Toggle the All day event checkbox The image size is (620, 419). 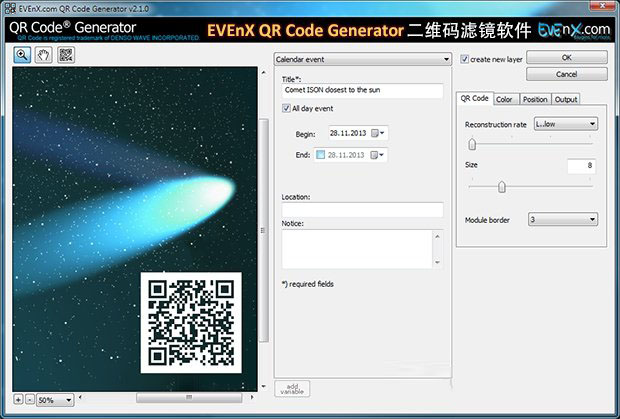click(286, 108)
